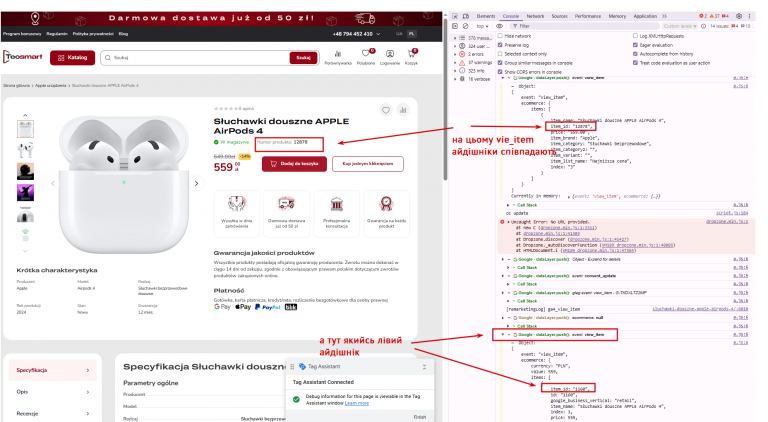This screenshot has width=768, height=422.
Task: Switch to DevTools Performance tab
Action: [x=588, y=16]
